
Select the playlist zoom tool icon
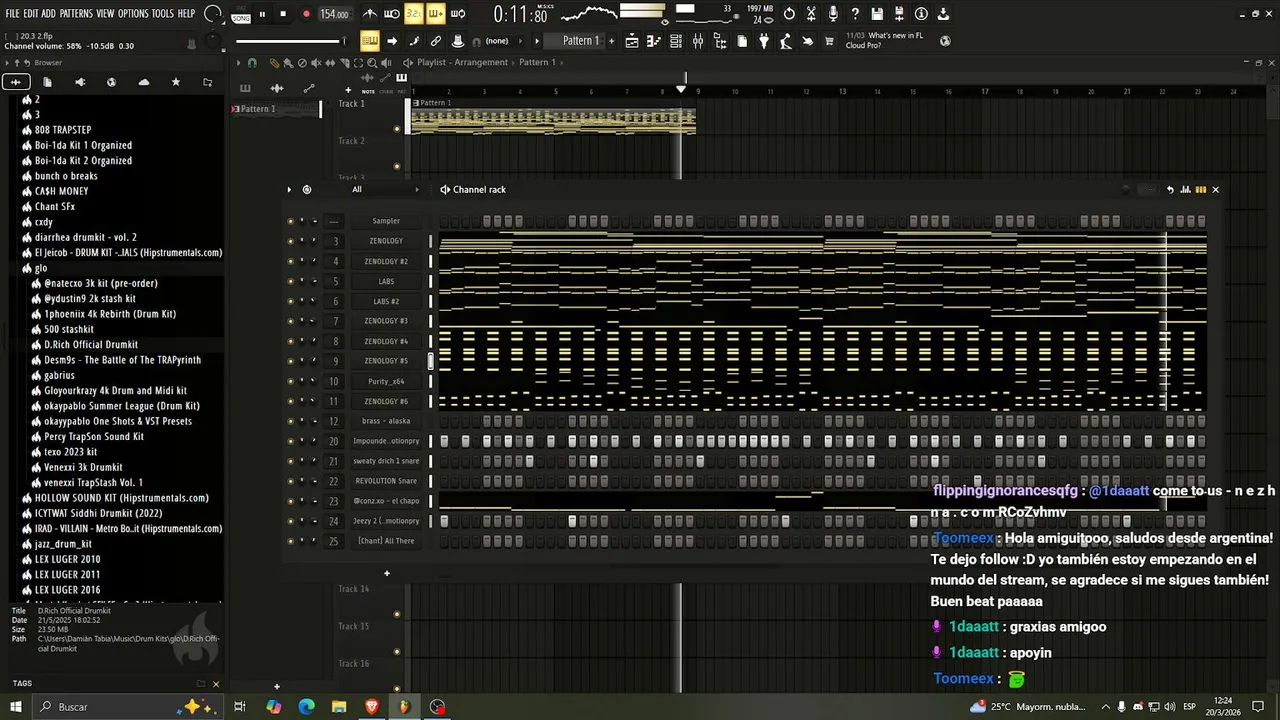click(372, 62)
